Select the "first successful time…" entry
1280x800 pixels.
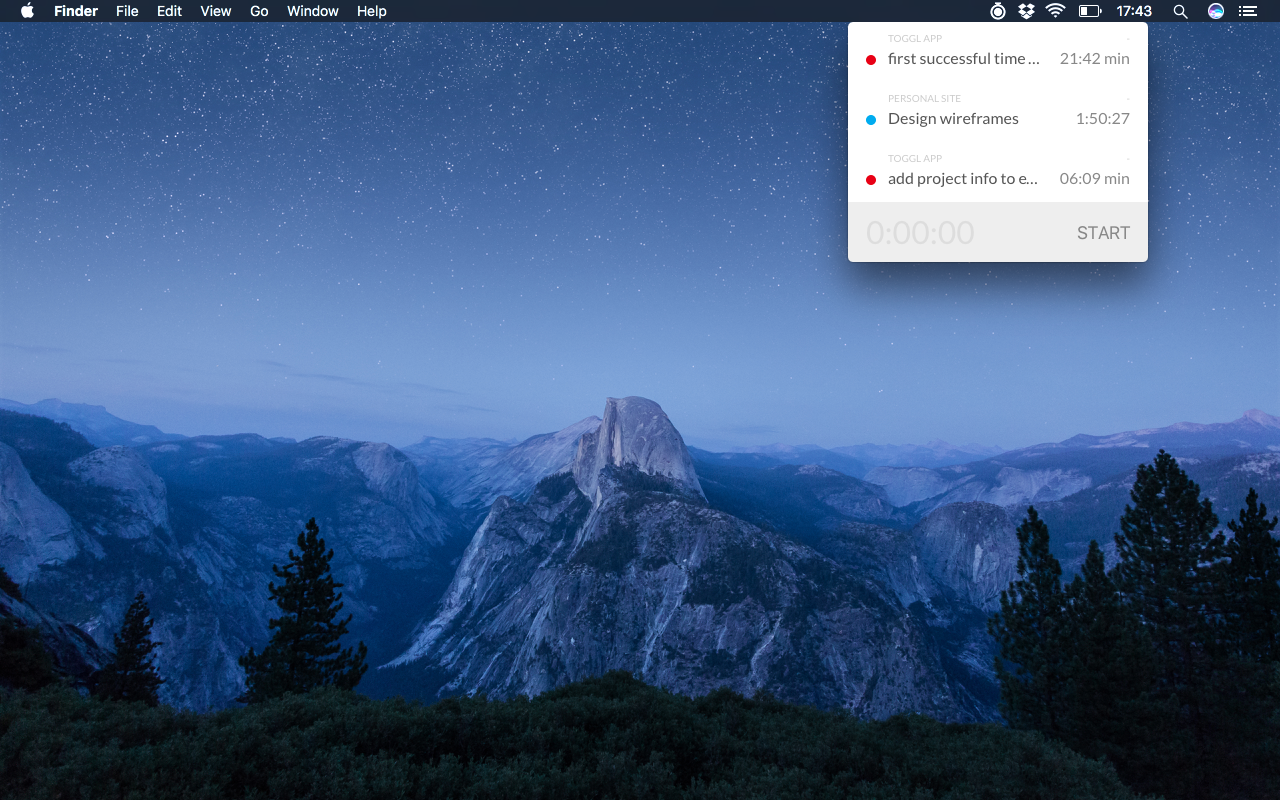tap(963, 59)
